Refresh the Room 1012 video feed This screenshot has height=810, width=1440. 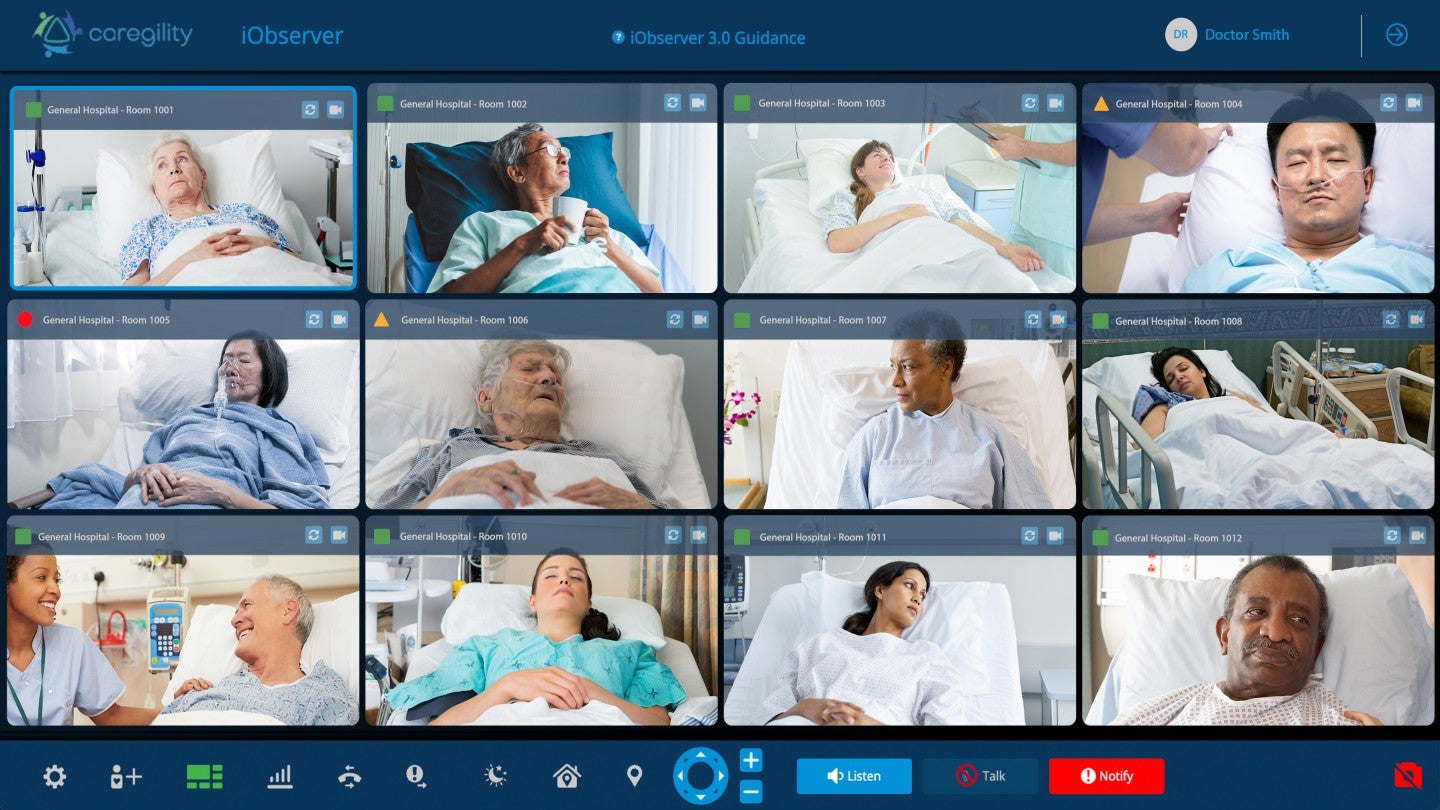pyautogui.click(x=1391, y=536)
